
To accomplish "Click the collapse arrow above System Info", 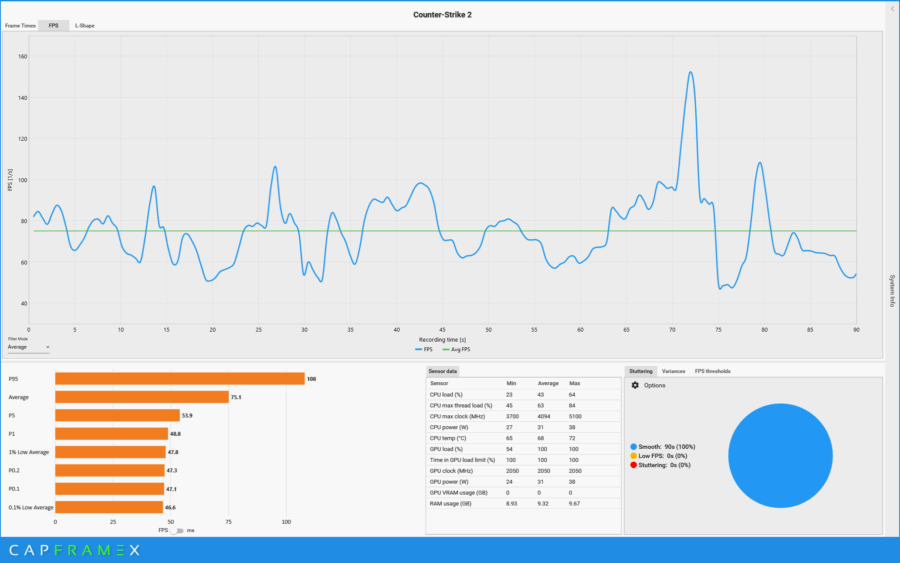I will [x=893, y=9].
